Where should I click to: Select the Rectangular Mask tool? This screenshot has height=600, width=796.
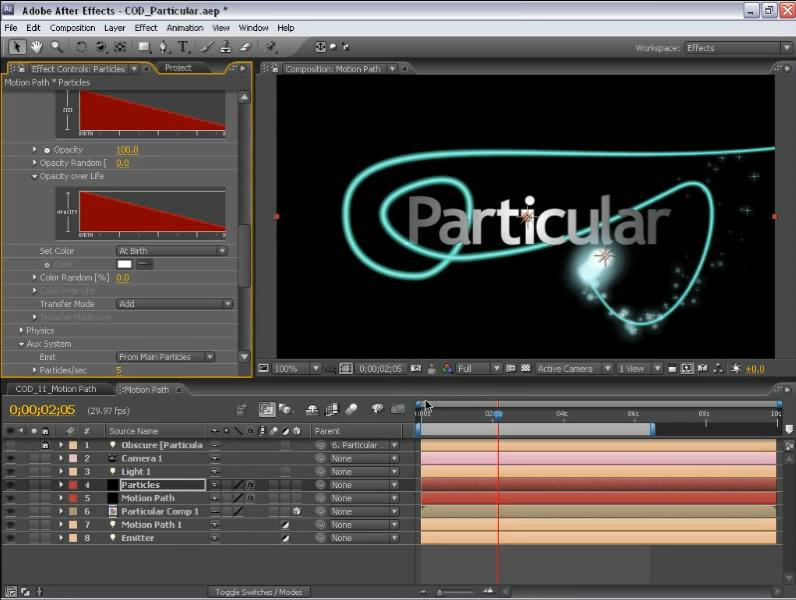(145, 47)
